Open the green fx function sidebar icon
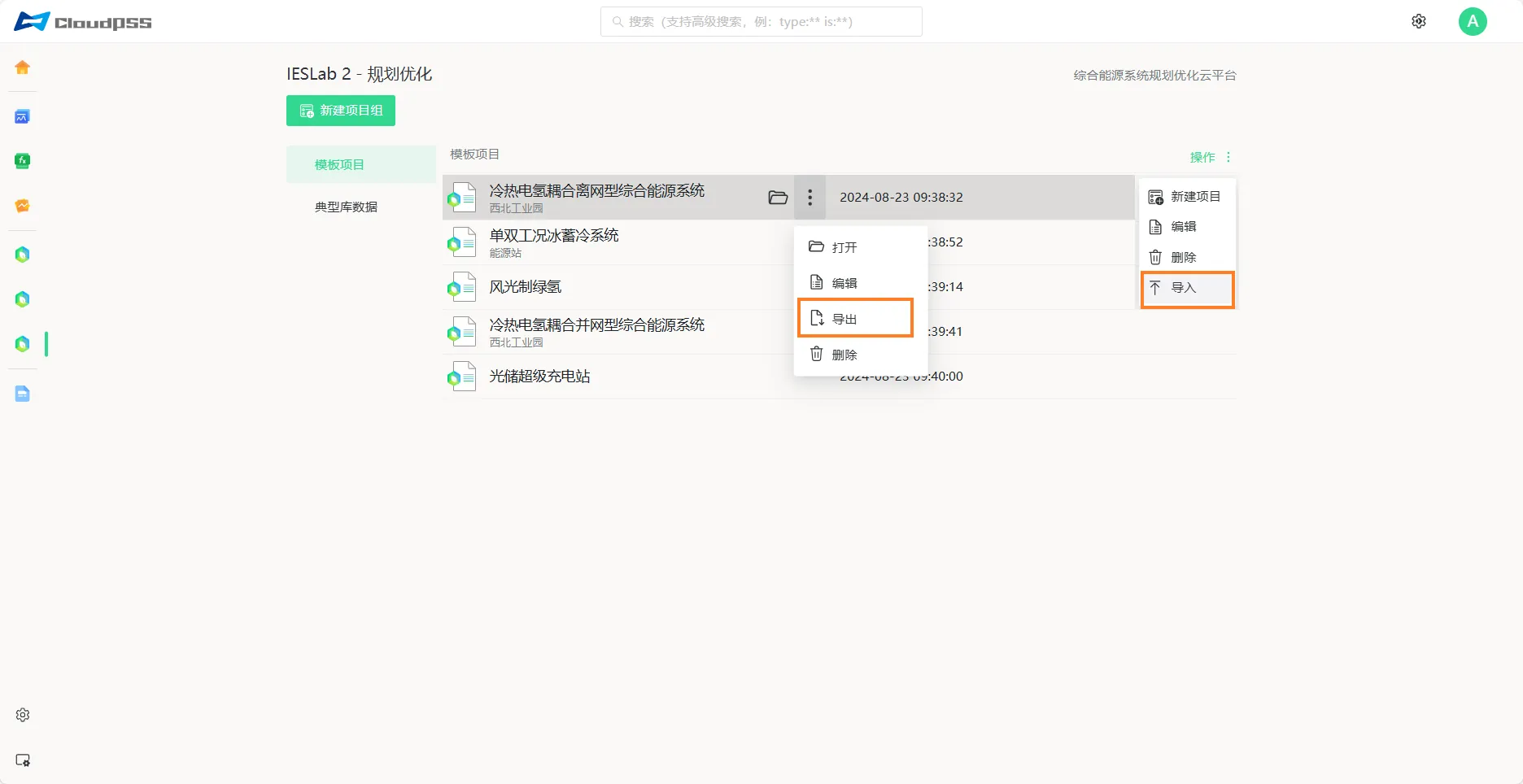 23,161
